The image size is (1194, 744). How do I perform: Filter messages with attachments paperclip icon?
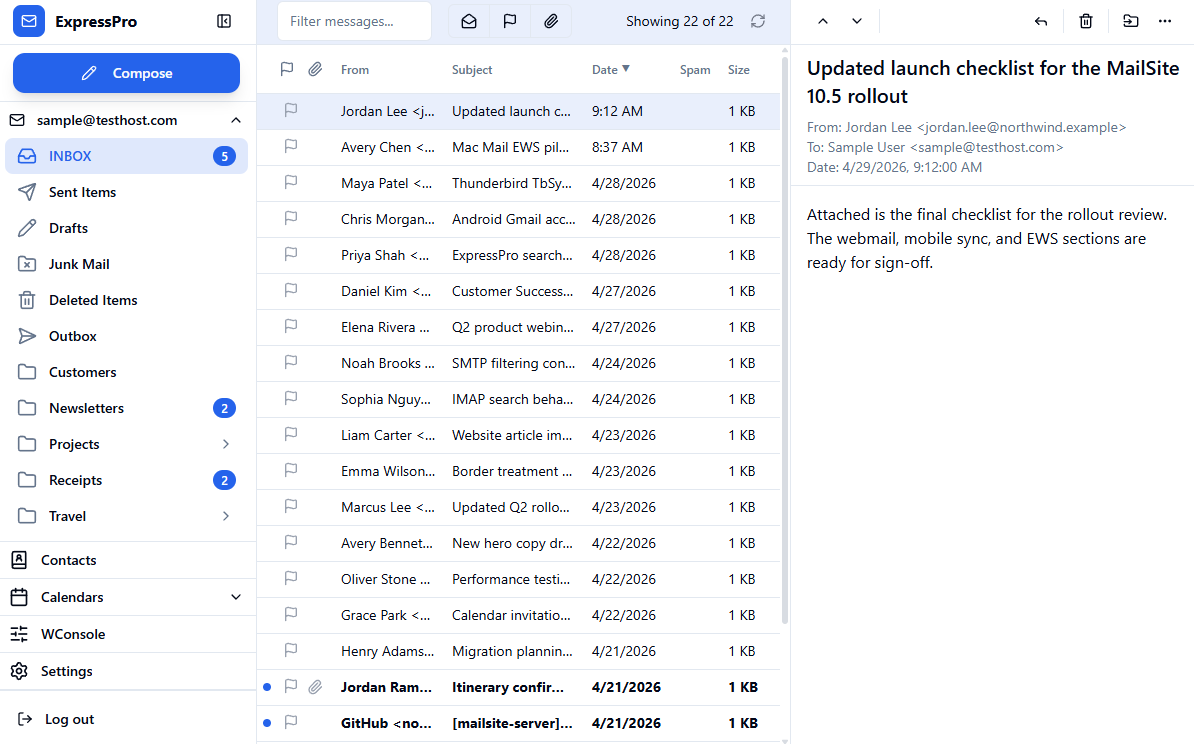[x=551, y=21]
